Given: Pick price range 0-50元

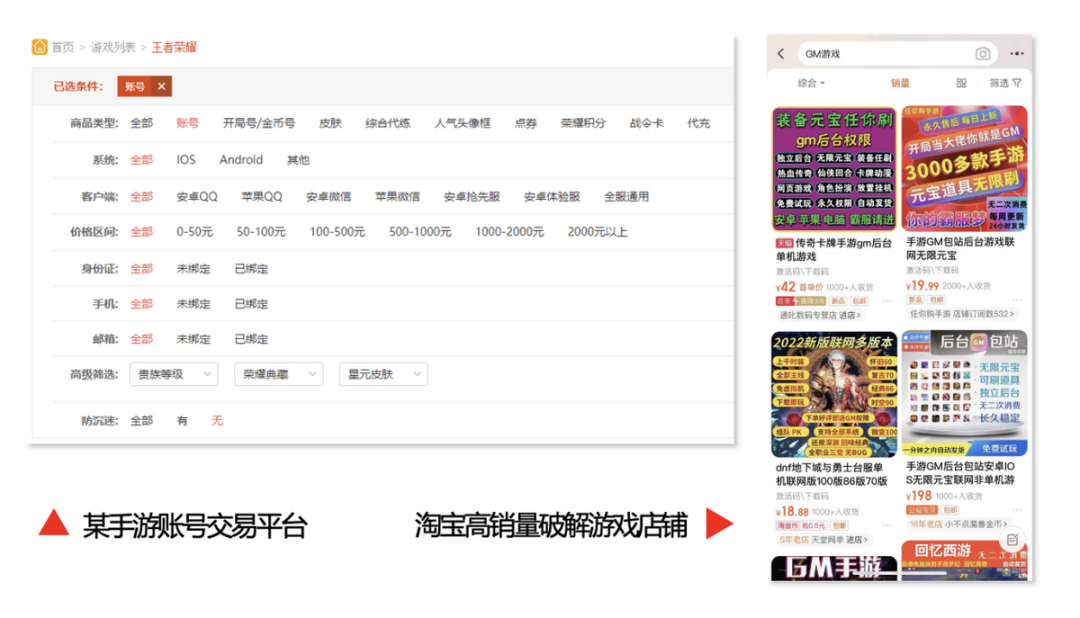Looking at the screenshot, I should (194, 232).
